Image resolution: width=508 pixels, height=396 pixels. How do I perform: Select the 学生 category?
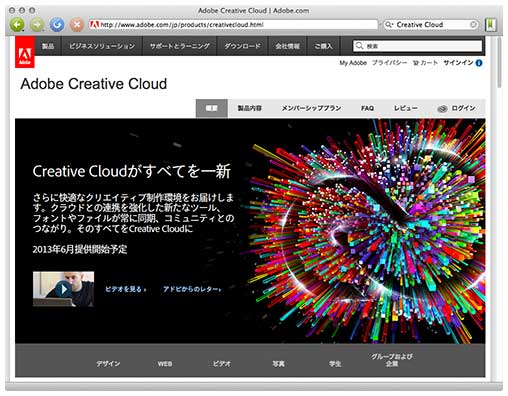335,364
